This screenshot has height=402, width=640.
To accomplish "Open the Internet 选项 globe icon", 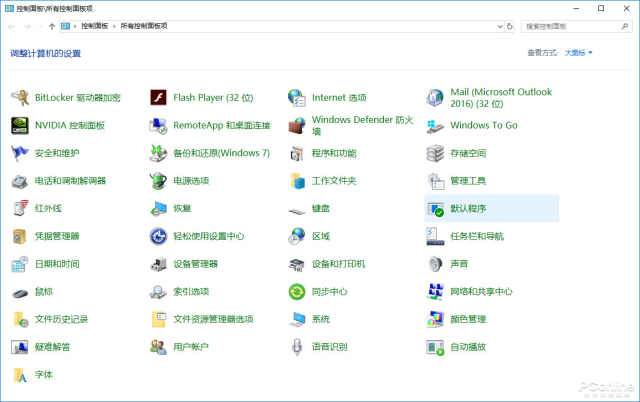I will point(297,98).
